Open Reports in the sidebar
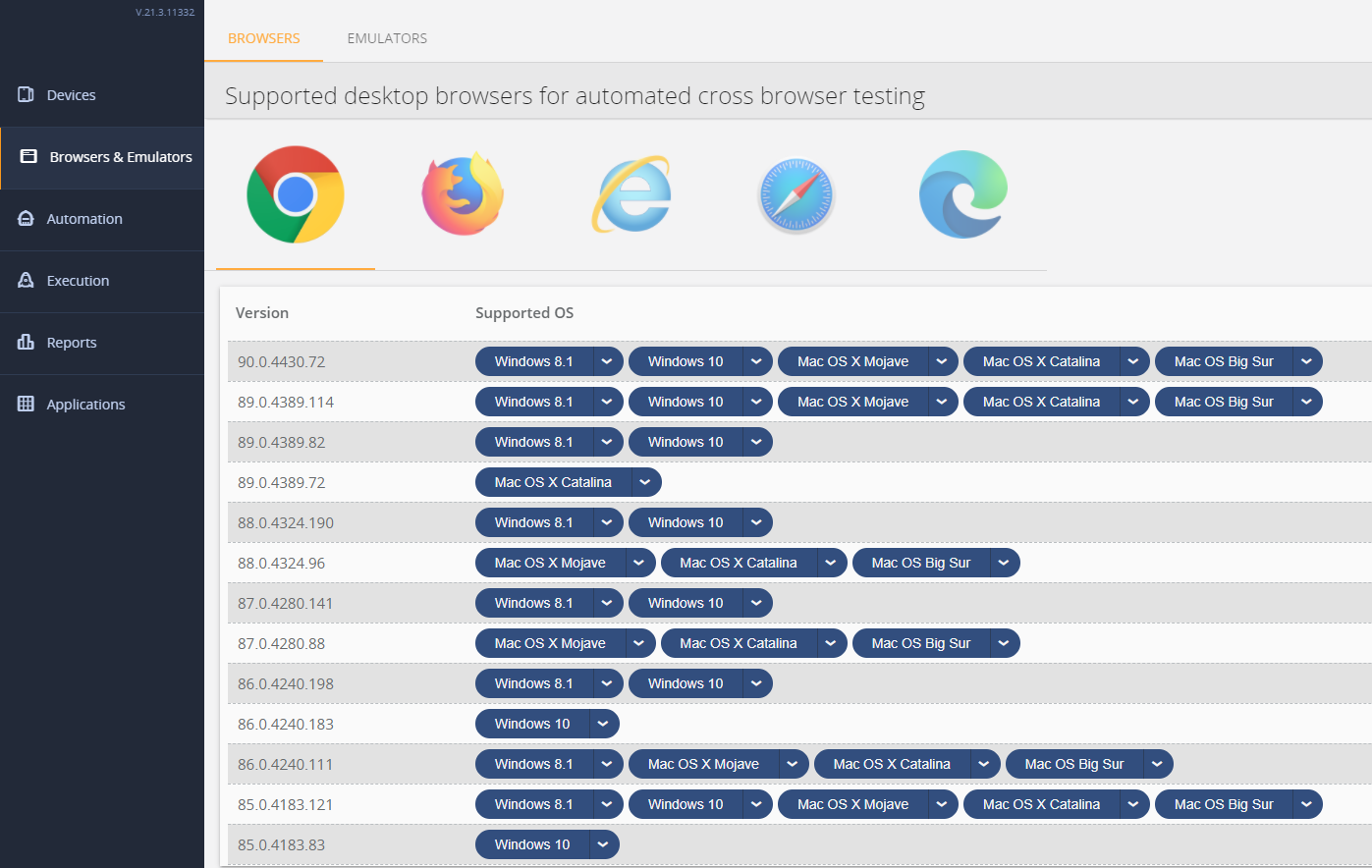The image size is (1372, 868). (x=102, y=343)
